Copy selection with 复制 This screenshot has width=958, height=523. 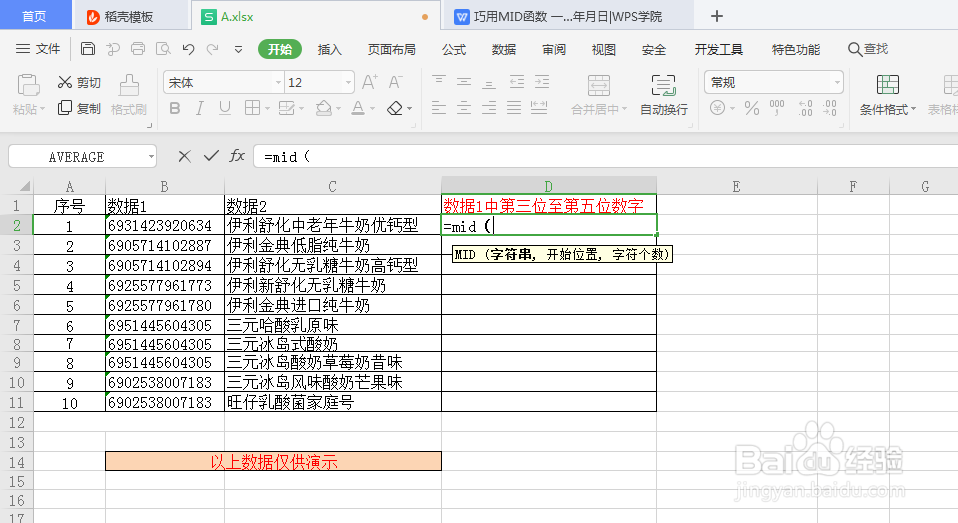coord(79,108)
